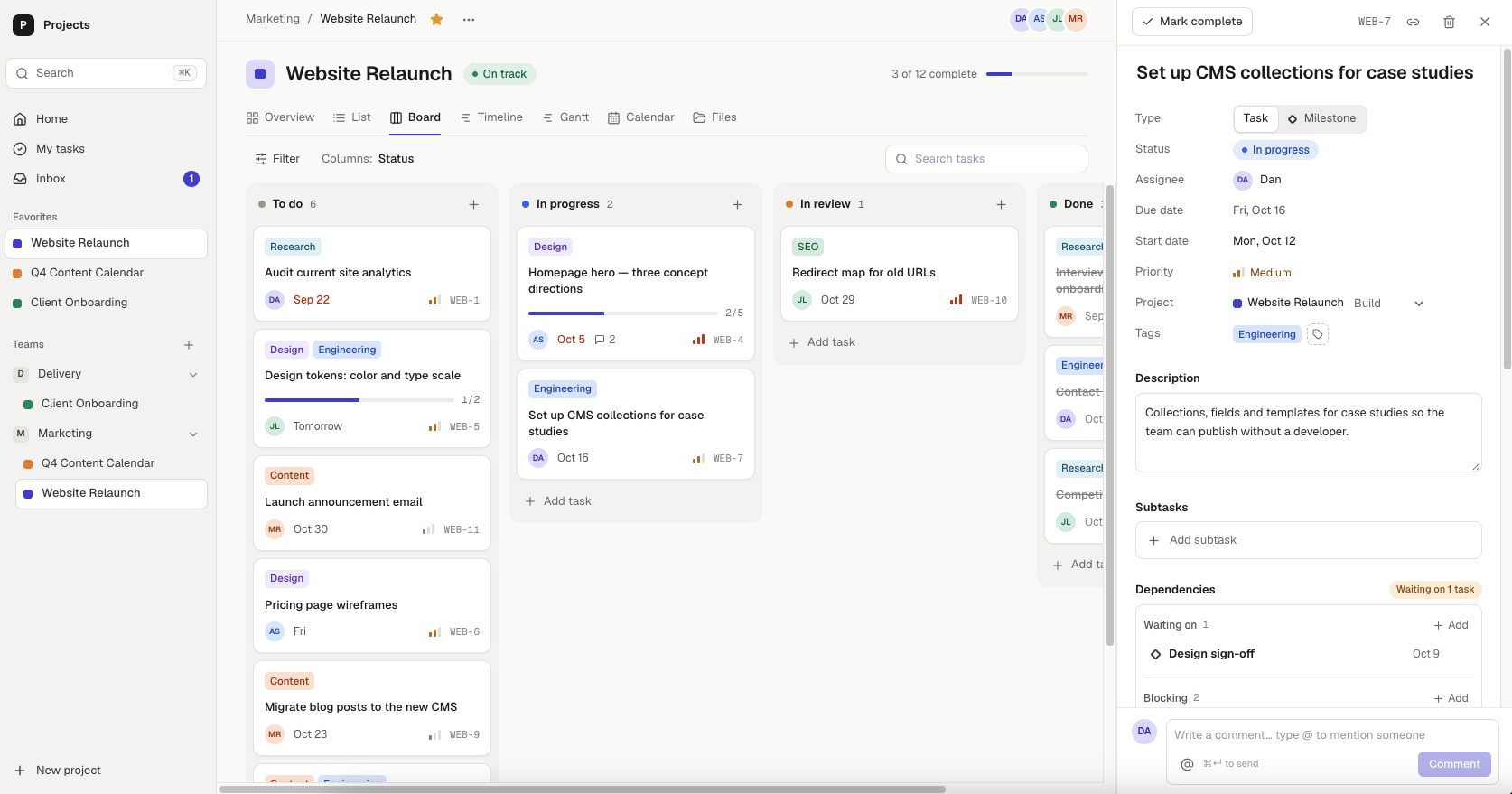The image size is (1512, 794).
Task: Open Inbox from the sidebar
Action: pyautogui.click(x=106, y=179)
